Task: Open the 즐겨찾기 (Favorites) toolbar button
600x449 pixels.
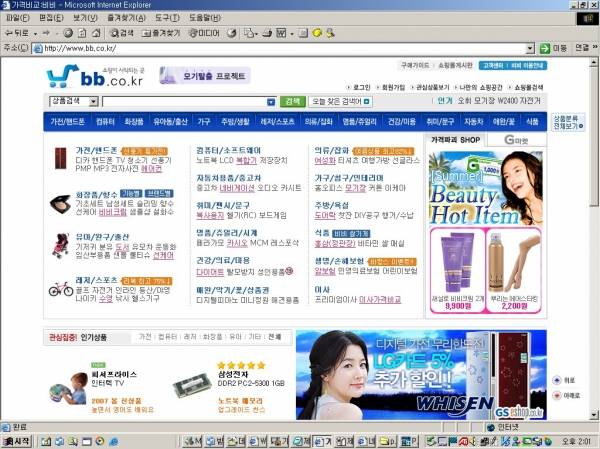Action: click(x=161, y=33)
